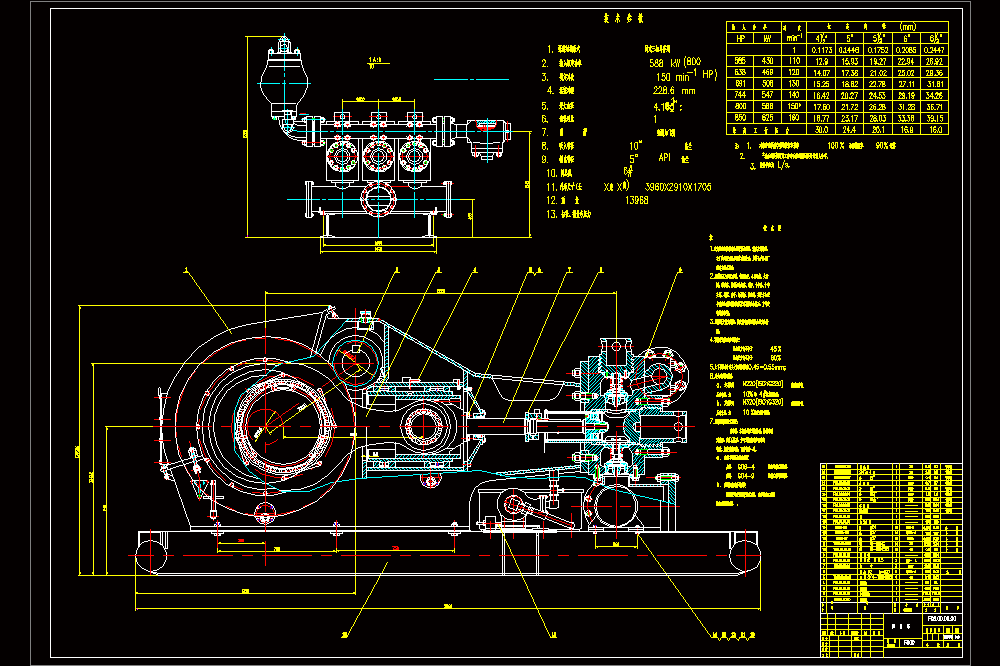Click the 3960X2910X1705 dimensions text
The image size is (1000, 666).
click(678, 187)
